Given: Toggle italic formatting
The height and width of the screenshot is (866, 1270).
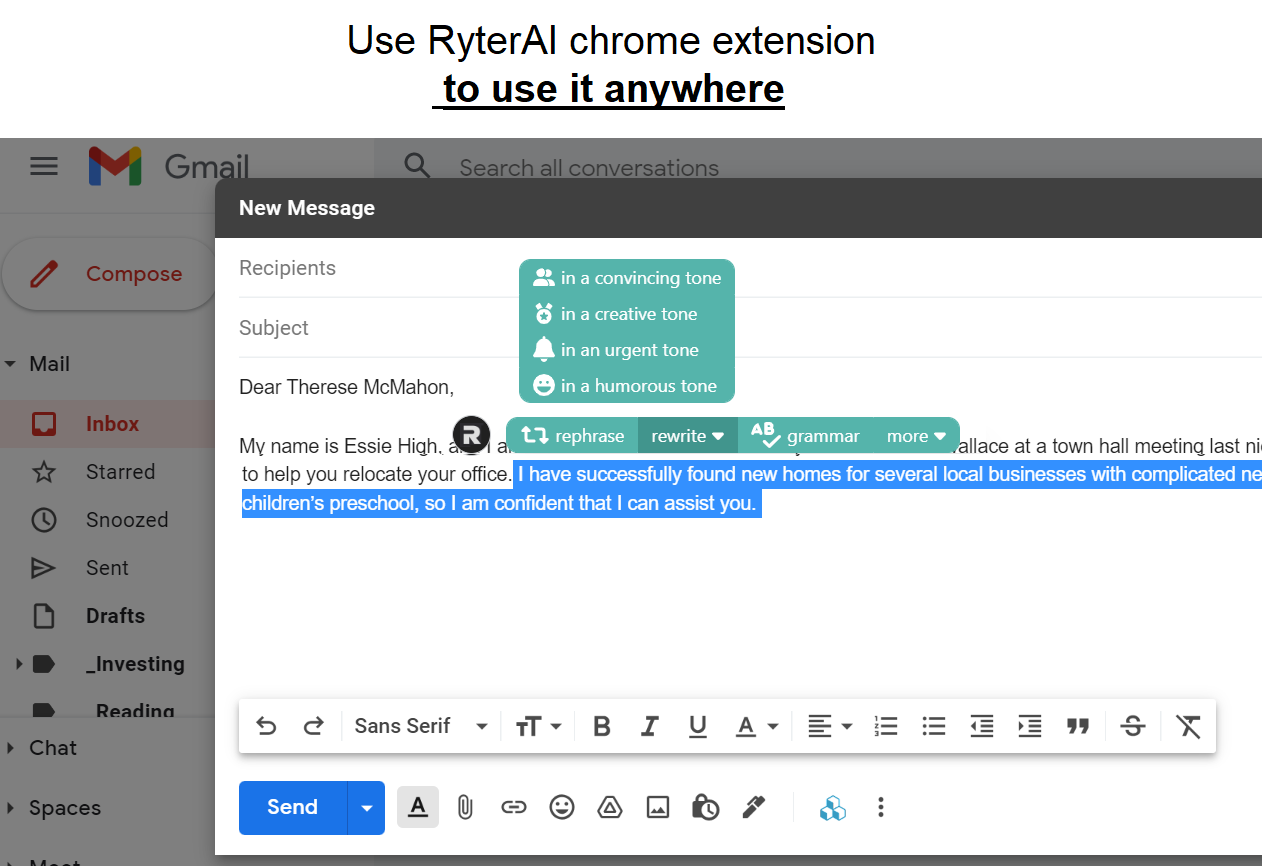Looking at the screenshot, I should [650, 726].
